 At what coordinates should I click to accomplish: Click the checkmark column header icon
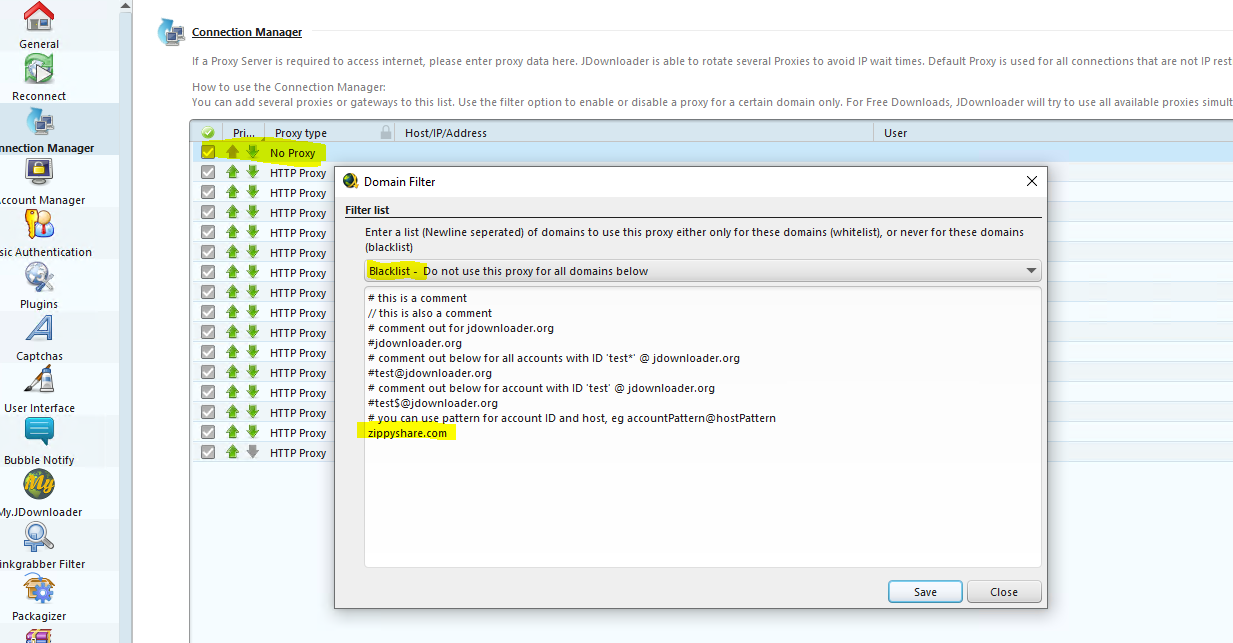point(208,132)
